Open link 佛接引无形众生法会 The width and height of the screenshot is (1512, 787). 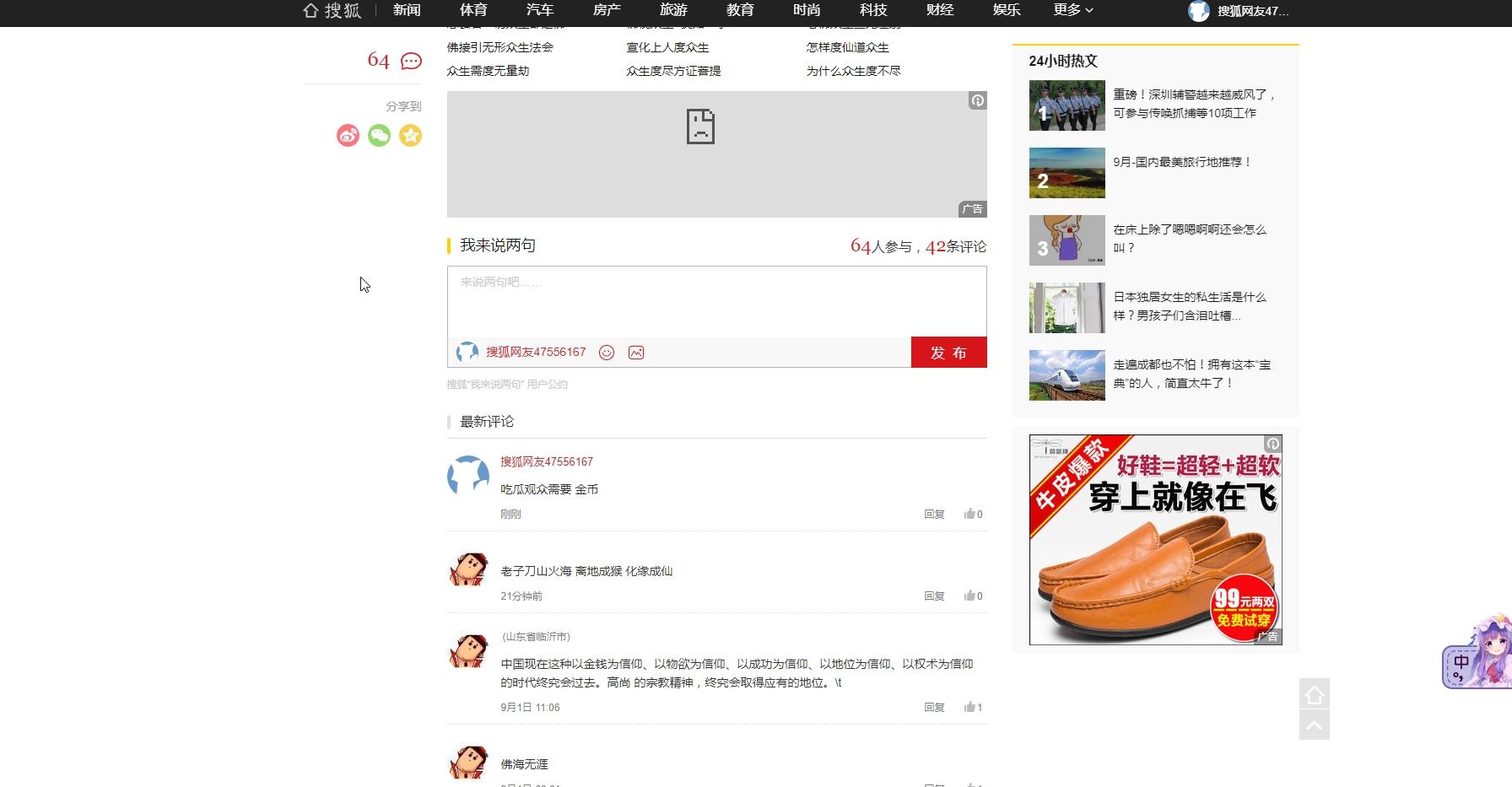point(500,47)
